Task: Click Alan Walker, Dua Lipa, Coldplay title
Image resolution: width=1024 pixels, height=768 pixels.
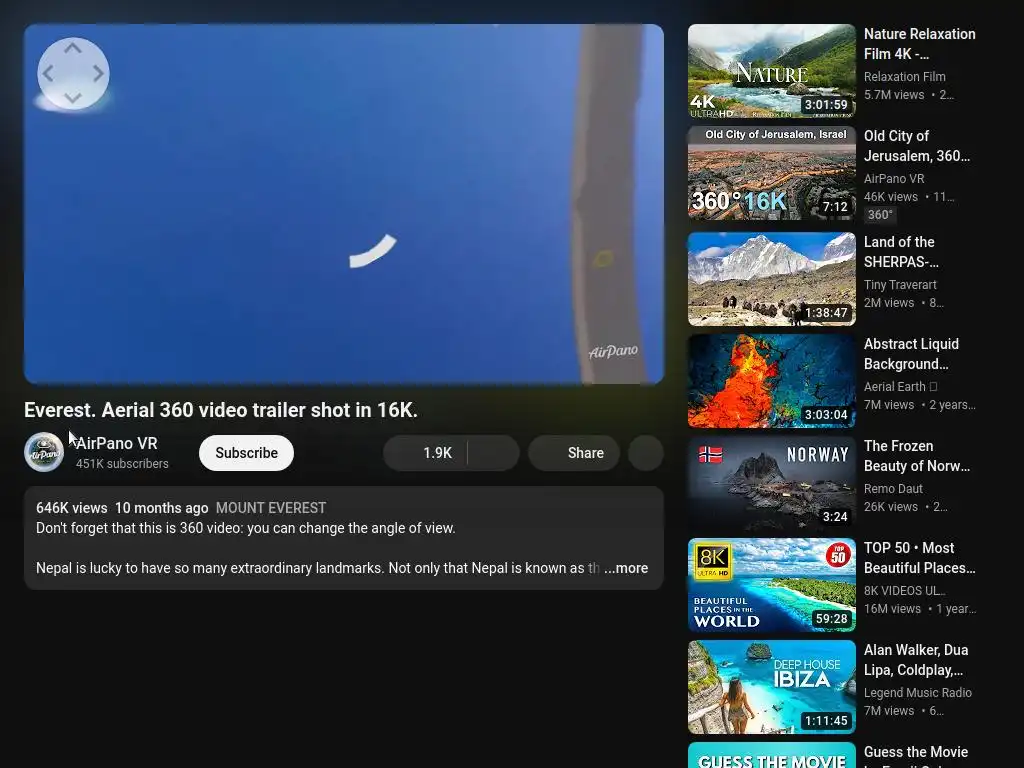Action: coord(916,659)
